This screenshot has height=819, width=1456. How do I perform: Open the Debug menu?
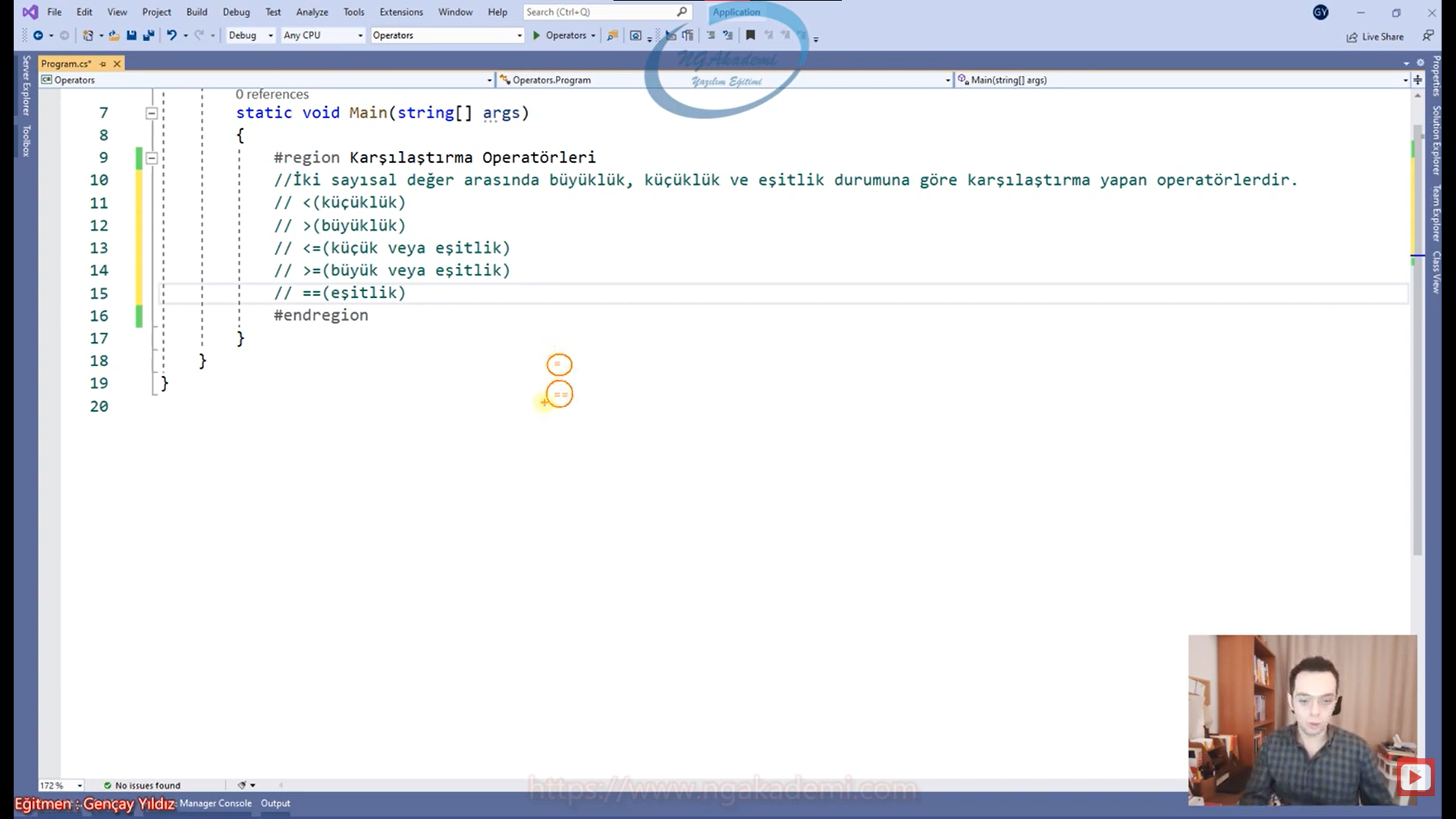[x=236, y=12]
